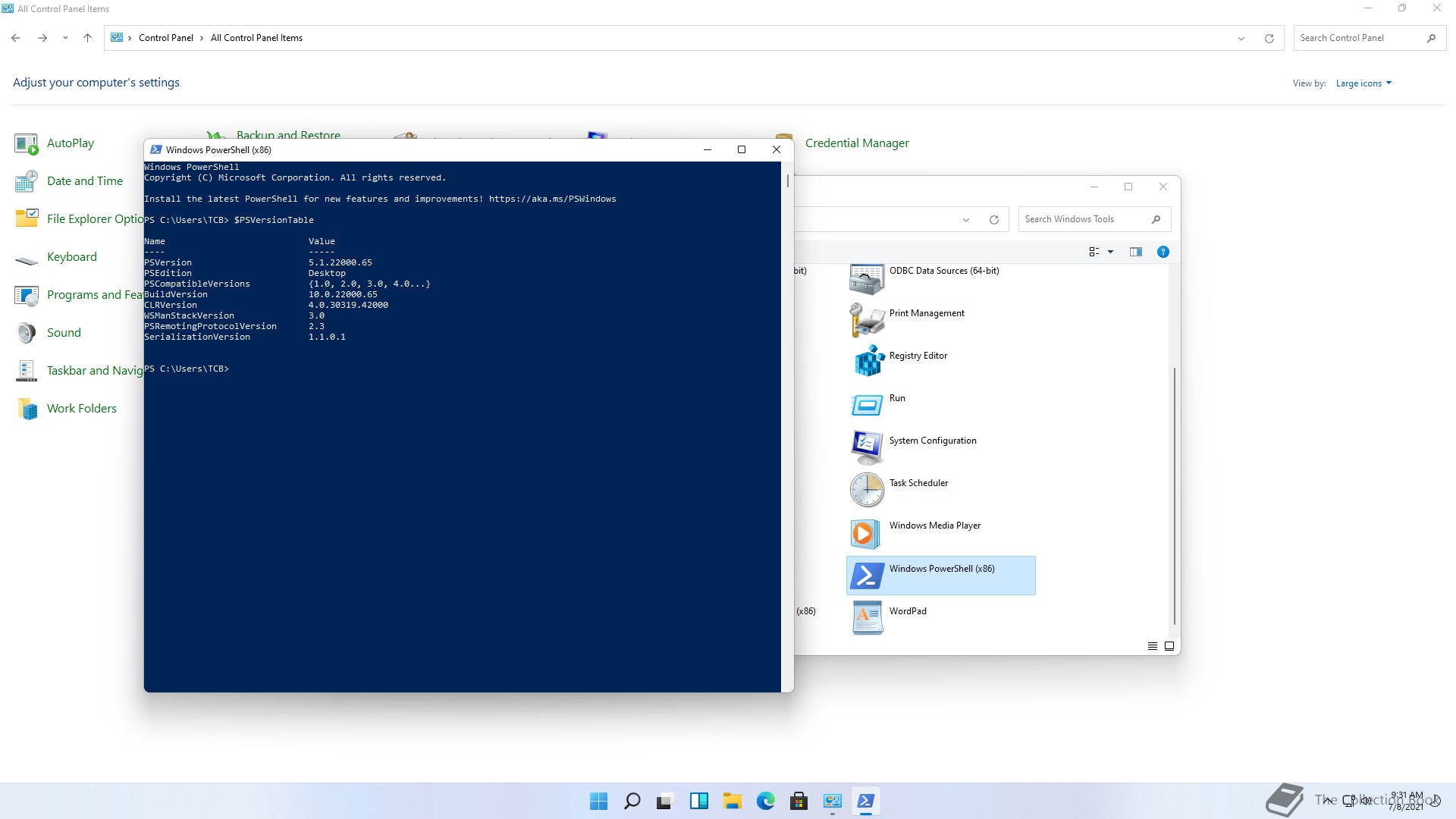Open PowerShell title bar system menu icon
The image size is (1456, 819).
coord(155,149)
